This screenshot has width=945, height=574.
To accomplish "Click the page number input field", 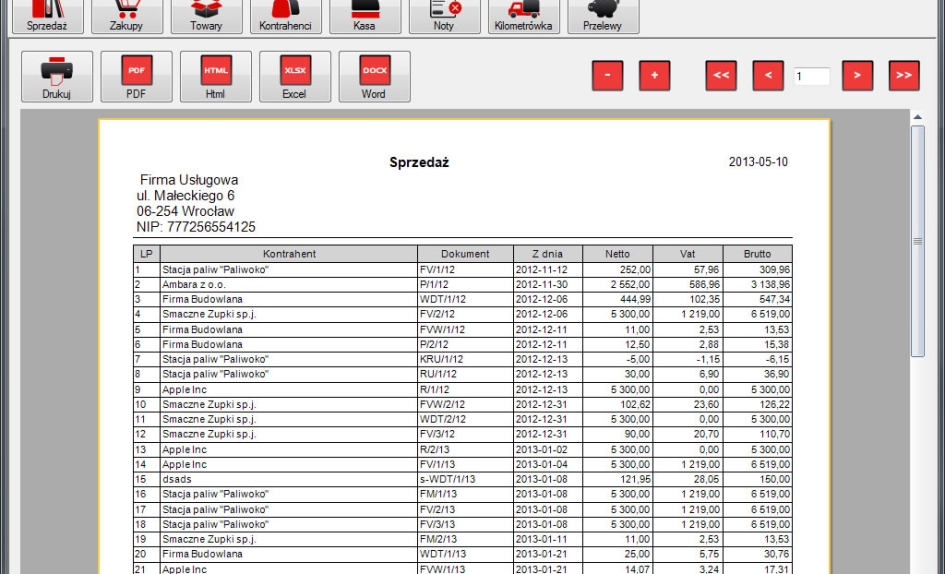I will (812, 76).
